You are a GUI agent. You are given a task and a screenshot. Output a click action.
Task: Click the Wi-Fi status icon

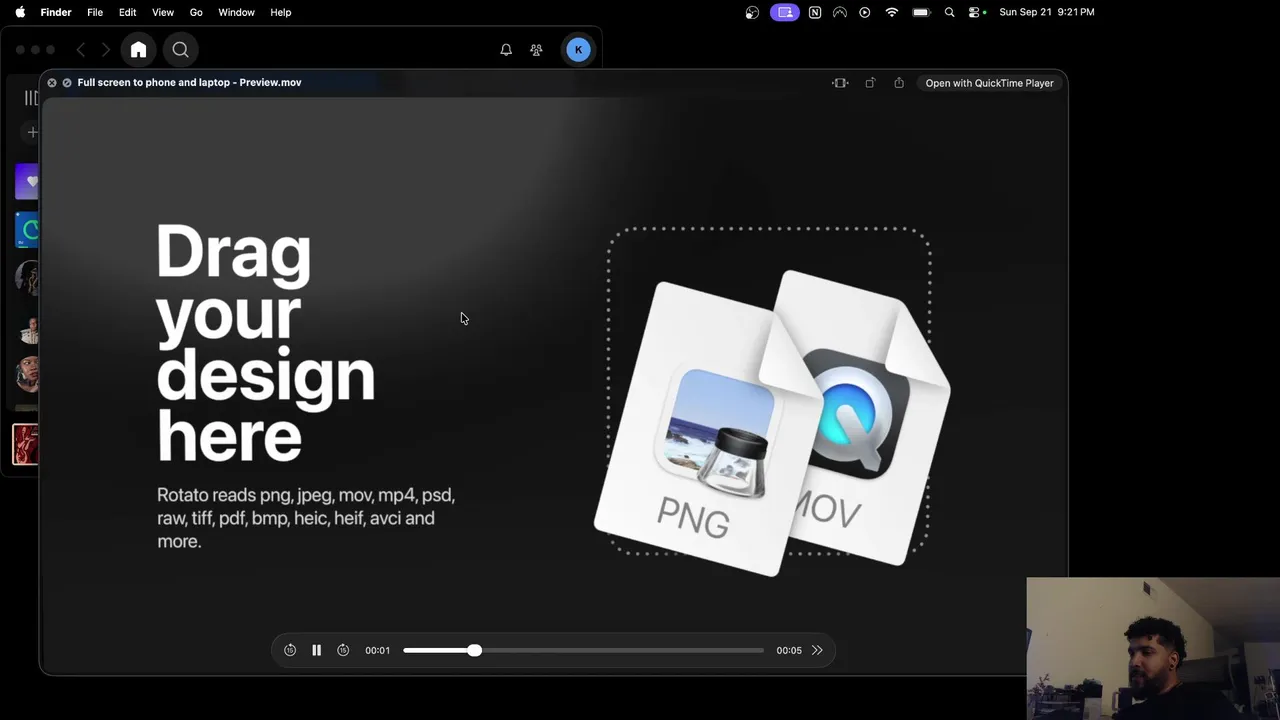coord(892,12)
